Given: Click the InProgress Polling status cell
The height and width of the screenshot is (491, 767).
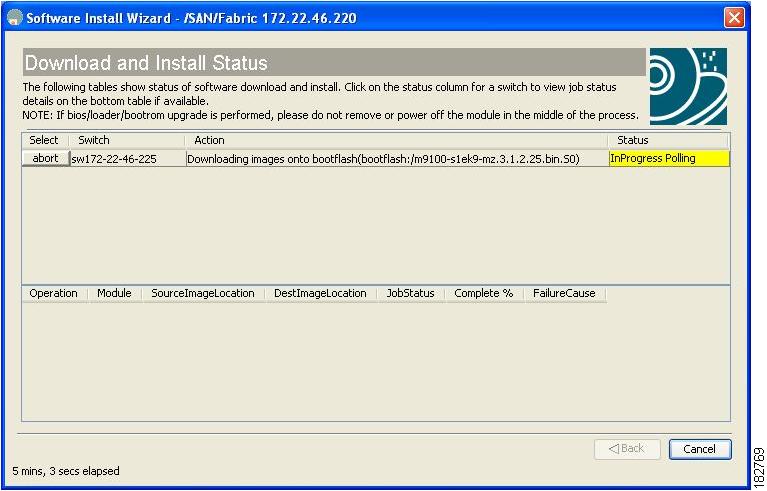Looking at the screenshot, I should [x=669, y=158].
